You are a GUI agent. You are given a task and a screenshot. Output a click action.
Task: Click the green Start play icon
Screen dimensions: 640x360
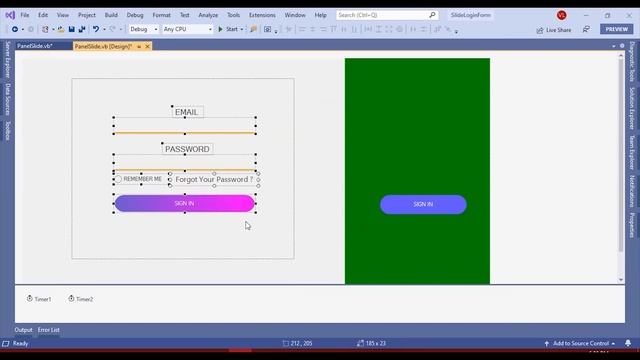tap(220, 29)
